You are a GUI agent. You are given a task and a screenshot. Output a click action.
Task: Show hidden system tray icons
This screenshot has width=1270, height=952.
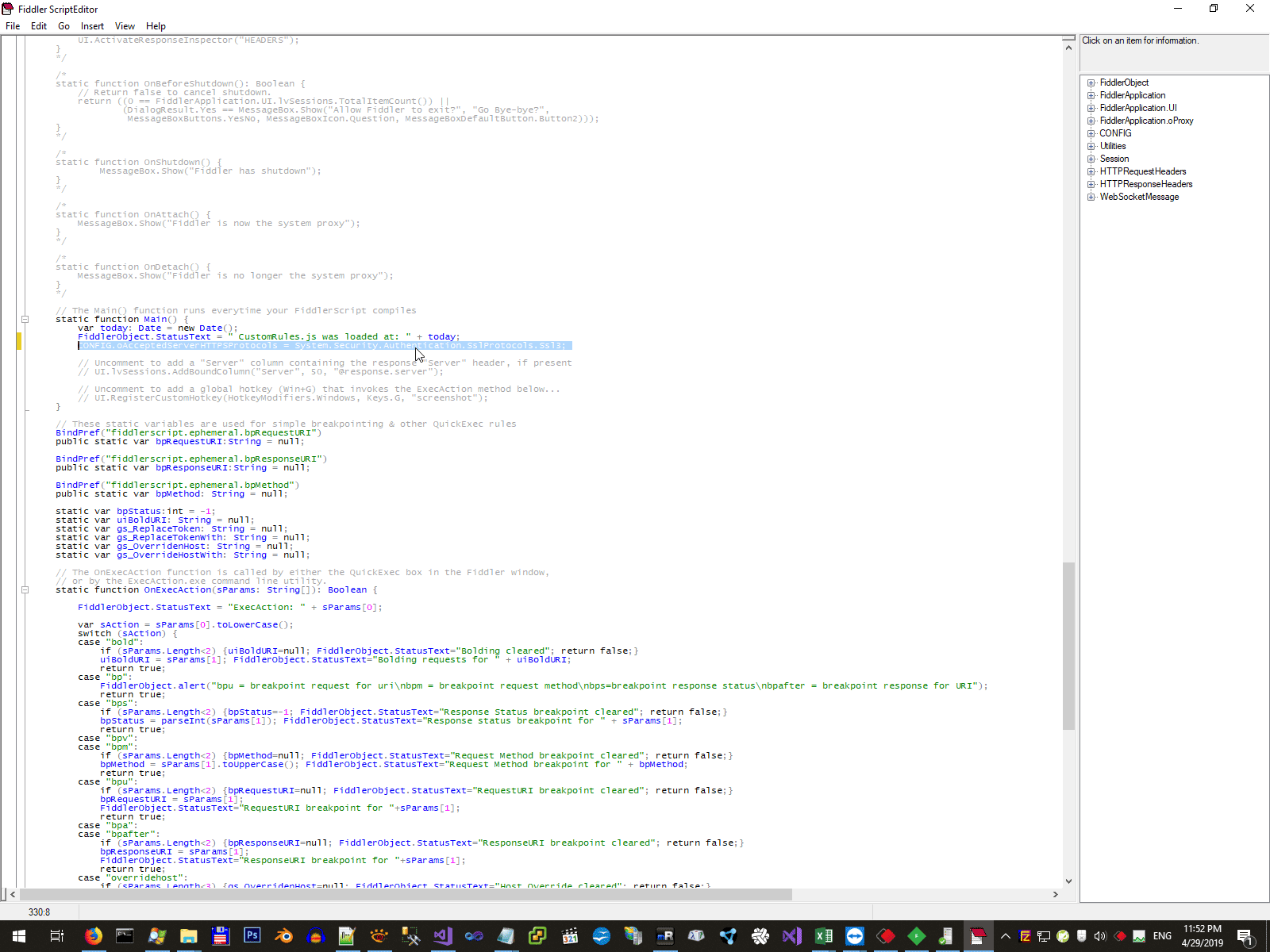1006,936
